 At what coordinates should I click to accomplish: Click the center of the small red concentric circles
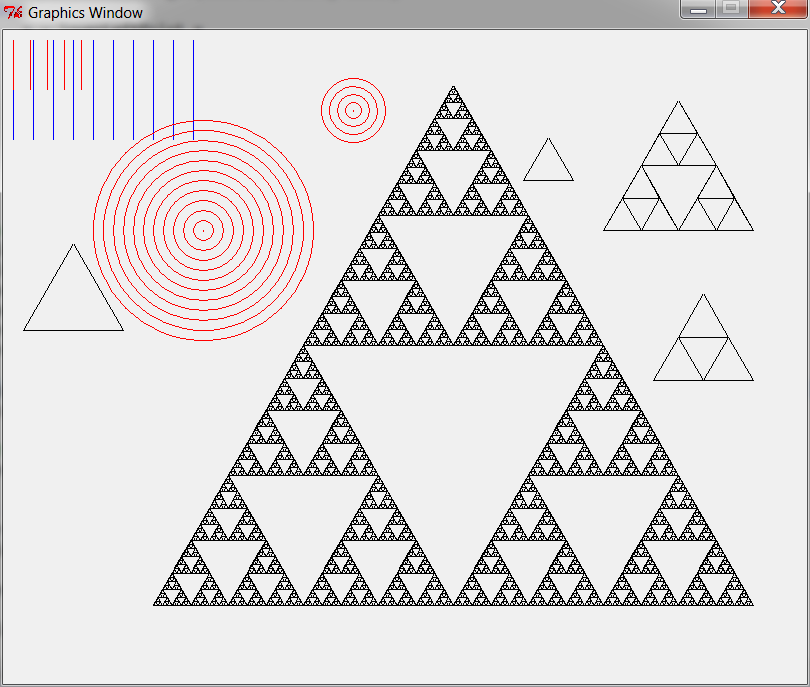tap(353, 110)
